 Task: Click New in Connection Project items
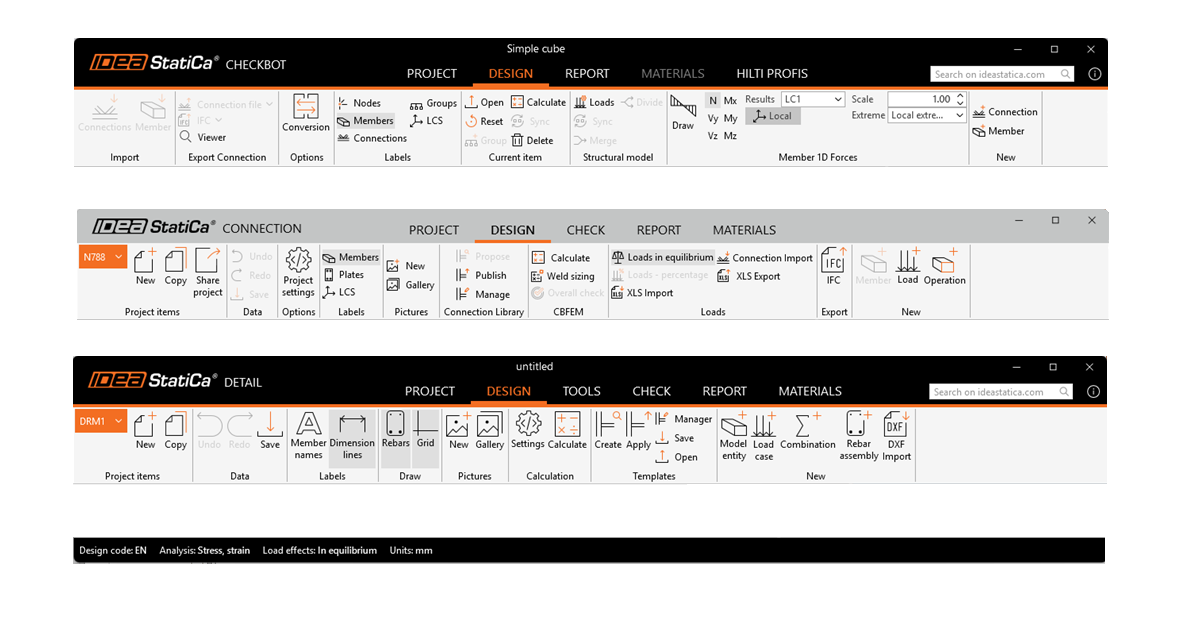coord(145,267)
